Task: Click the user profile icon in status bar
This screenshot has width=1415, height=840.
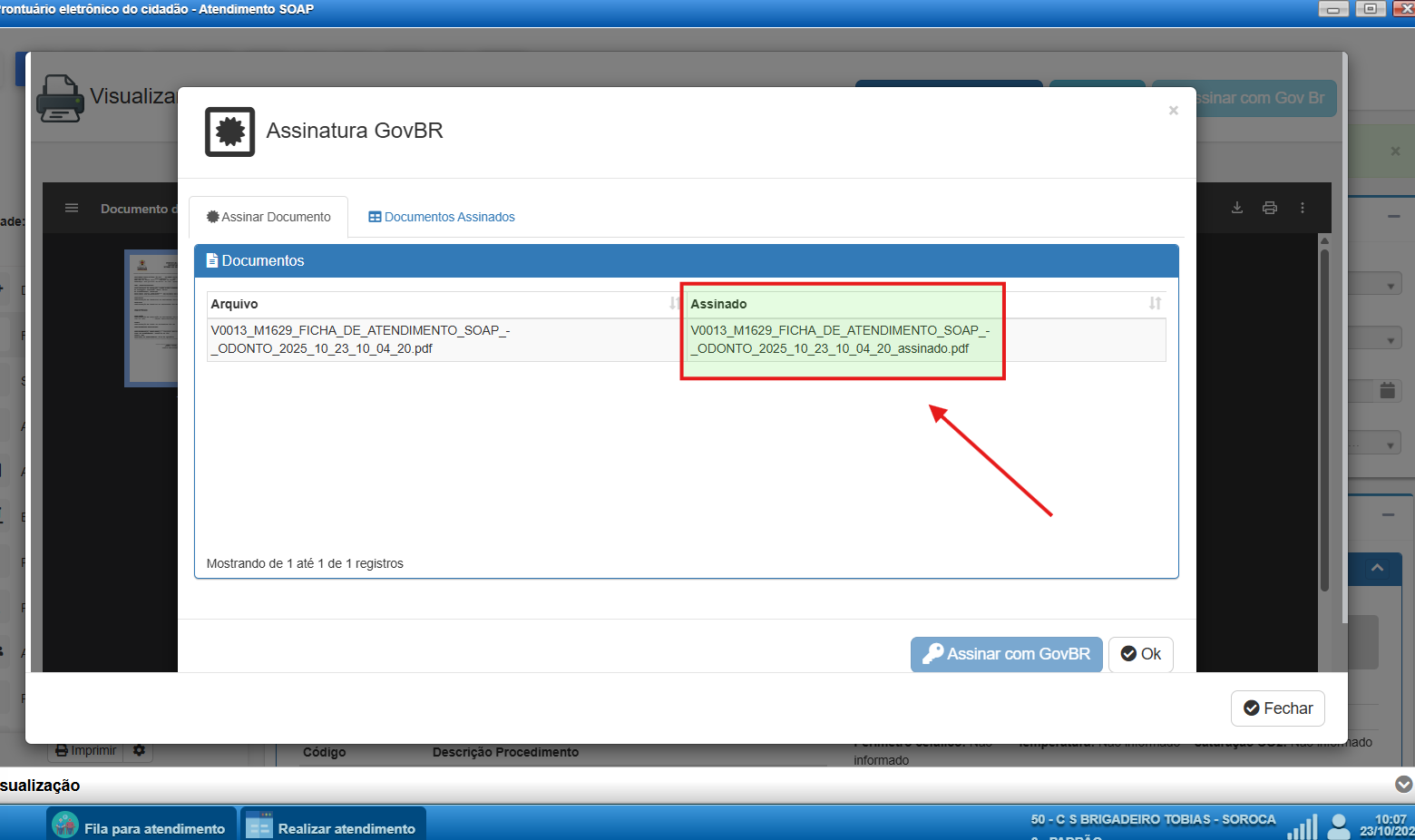Action: coord(1338,825)
